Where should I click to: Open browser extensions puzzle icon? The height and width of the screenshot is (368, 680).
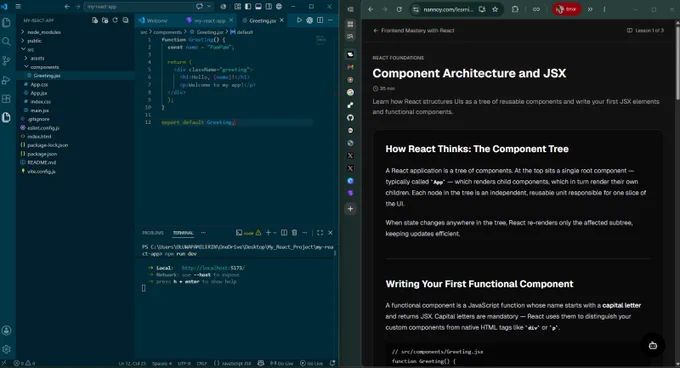515,9
